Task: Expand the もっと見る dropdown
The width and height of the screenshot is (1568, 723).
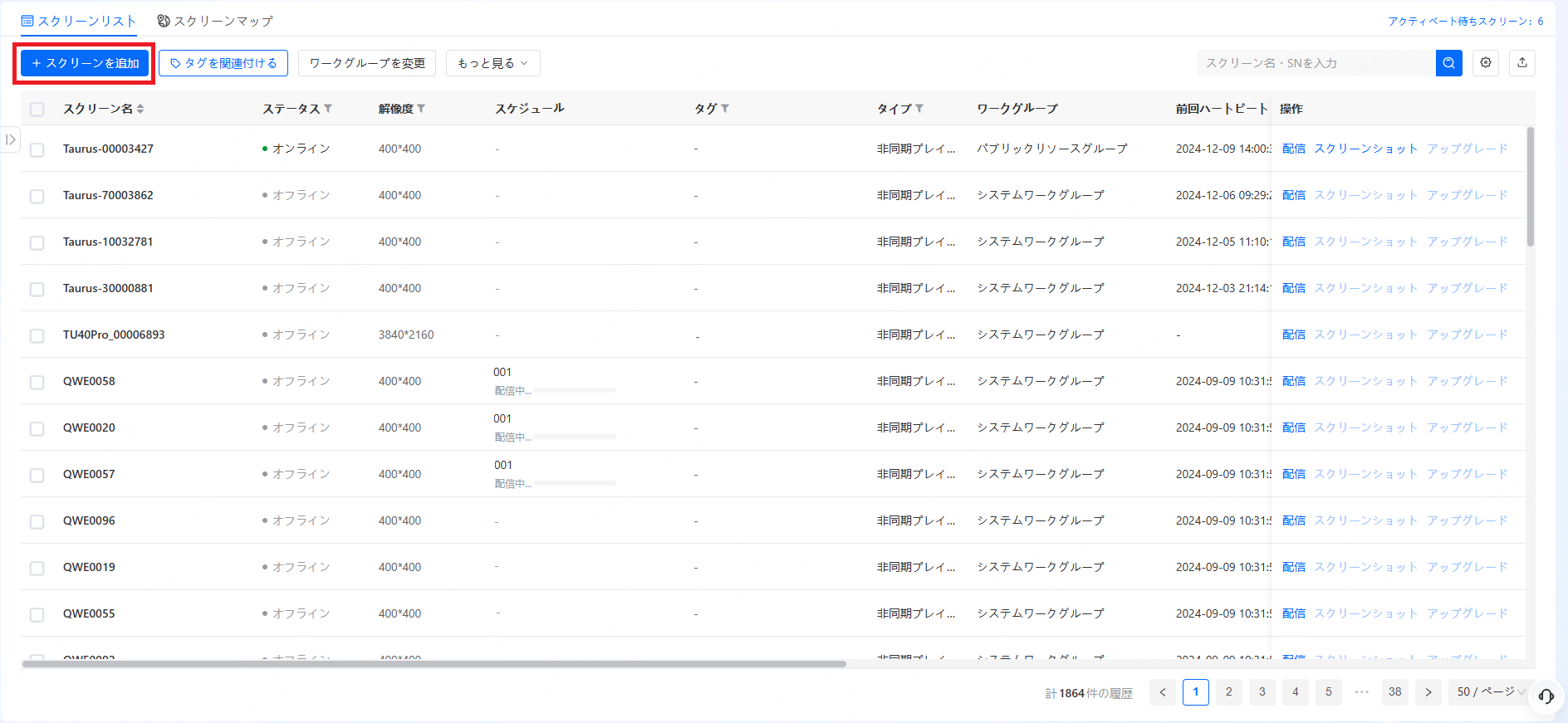Action: pyautogui.click(x=492, y=63)
